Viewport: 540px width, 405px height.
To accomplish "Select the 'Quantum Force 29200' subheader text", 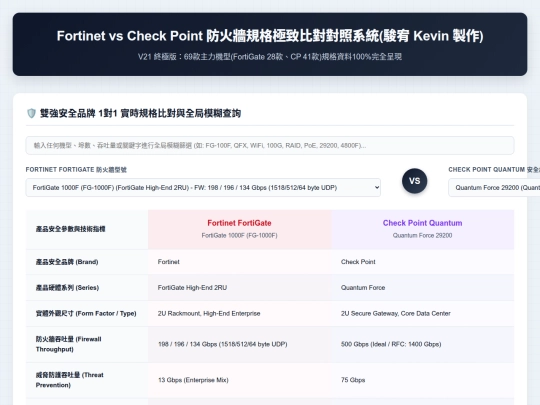I will point(423,236).
